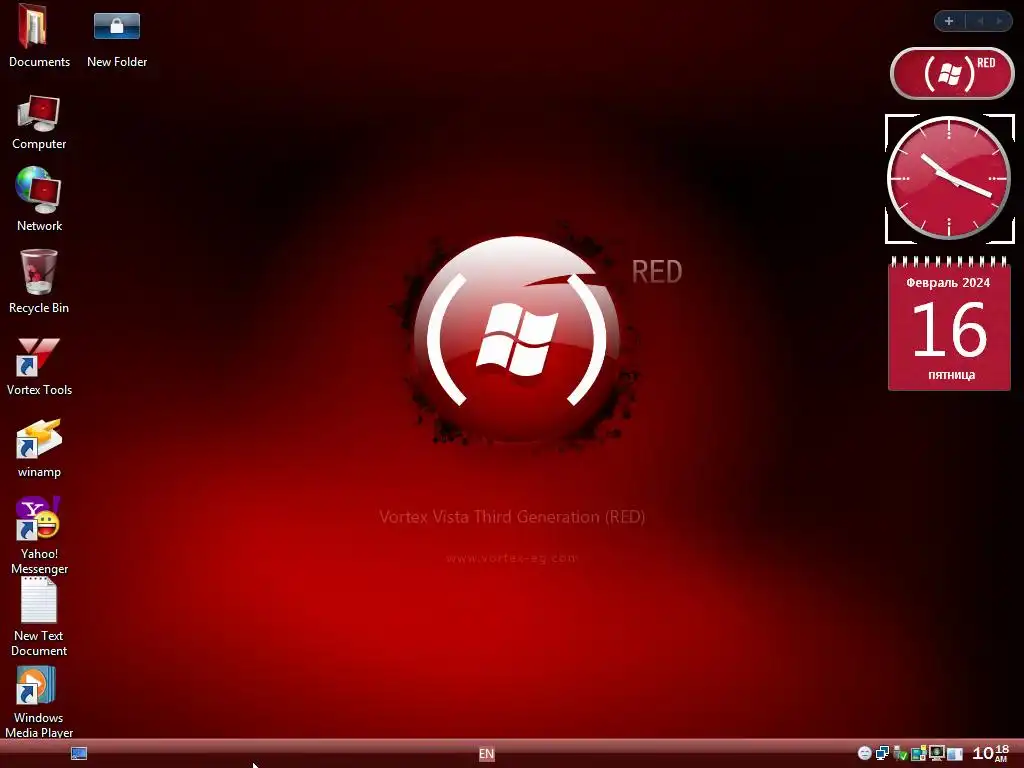
Task: Click the monitor with globe tray icon
Action: (x=936, y=753)
